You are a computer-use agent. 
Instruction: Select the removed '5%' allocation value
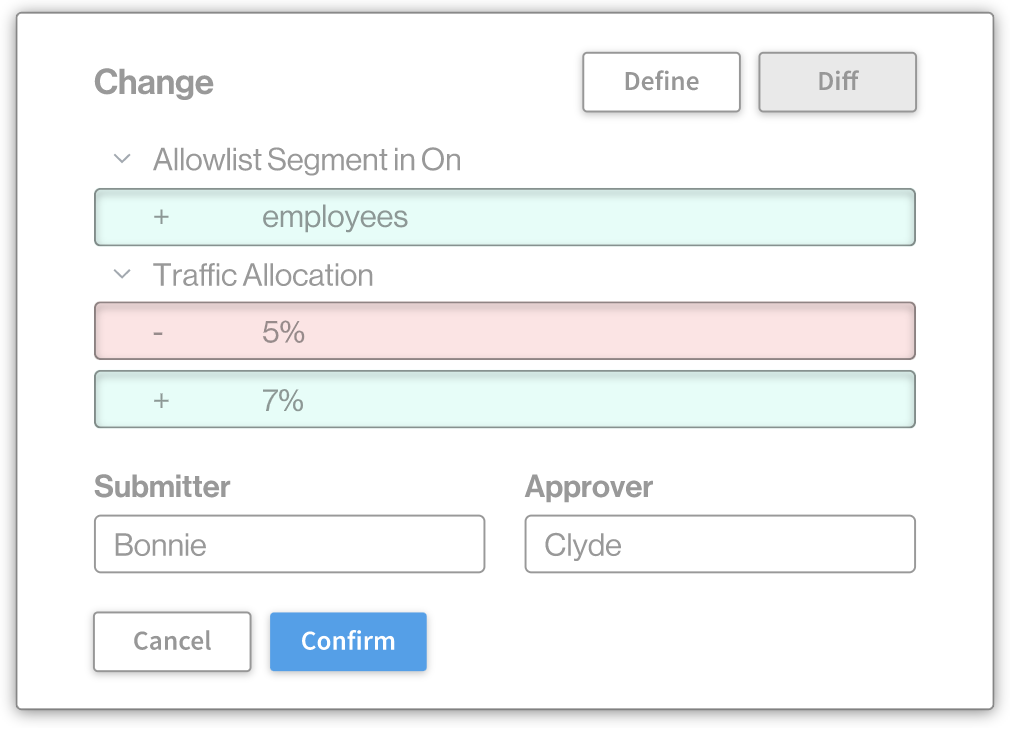(x=283, y=332)
